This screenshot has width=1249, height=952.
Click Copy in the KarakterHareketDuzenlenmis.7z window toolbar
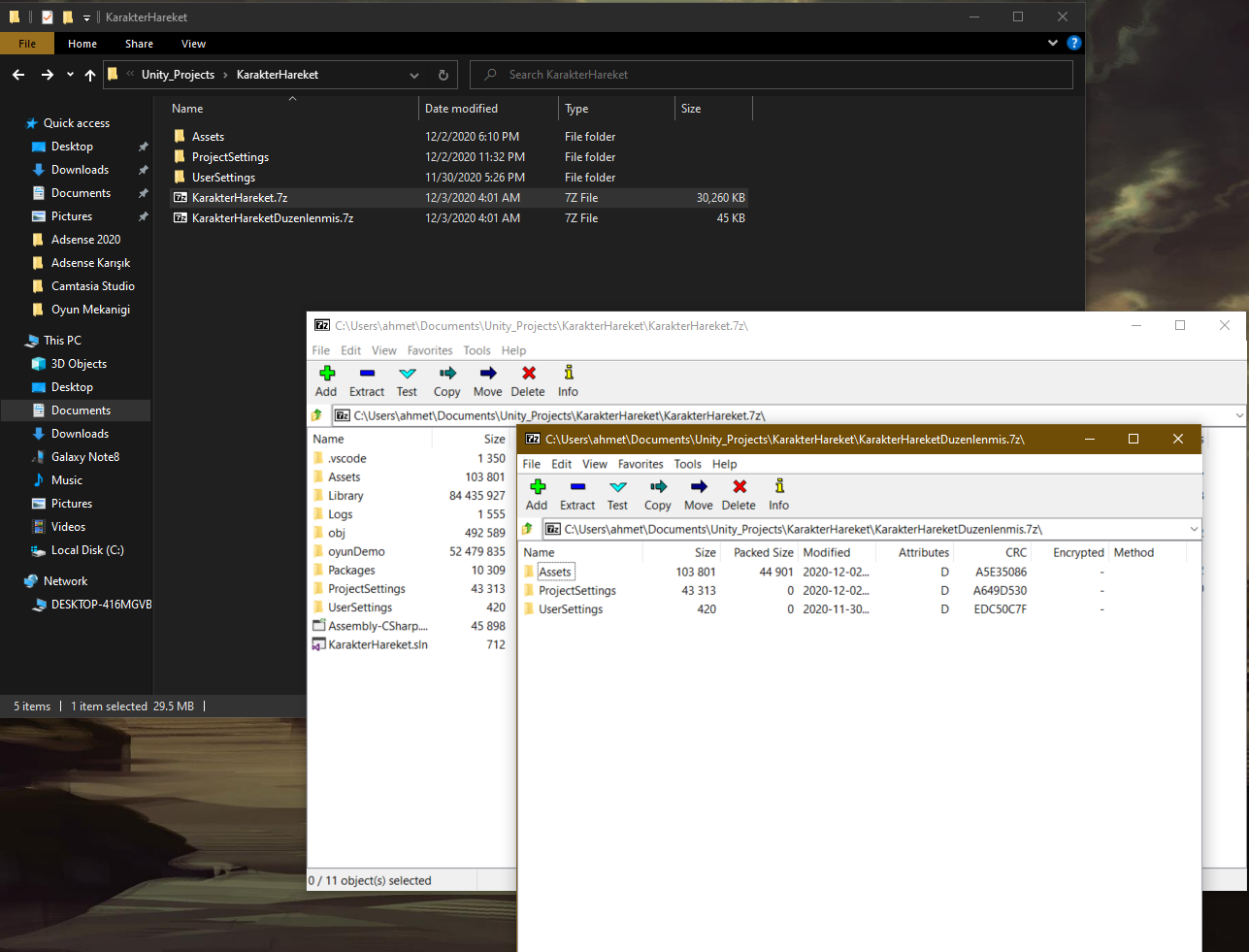658,495
